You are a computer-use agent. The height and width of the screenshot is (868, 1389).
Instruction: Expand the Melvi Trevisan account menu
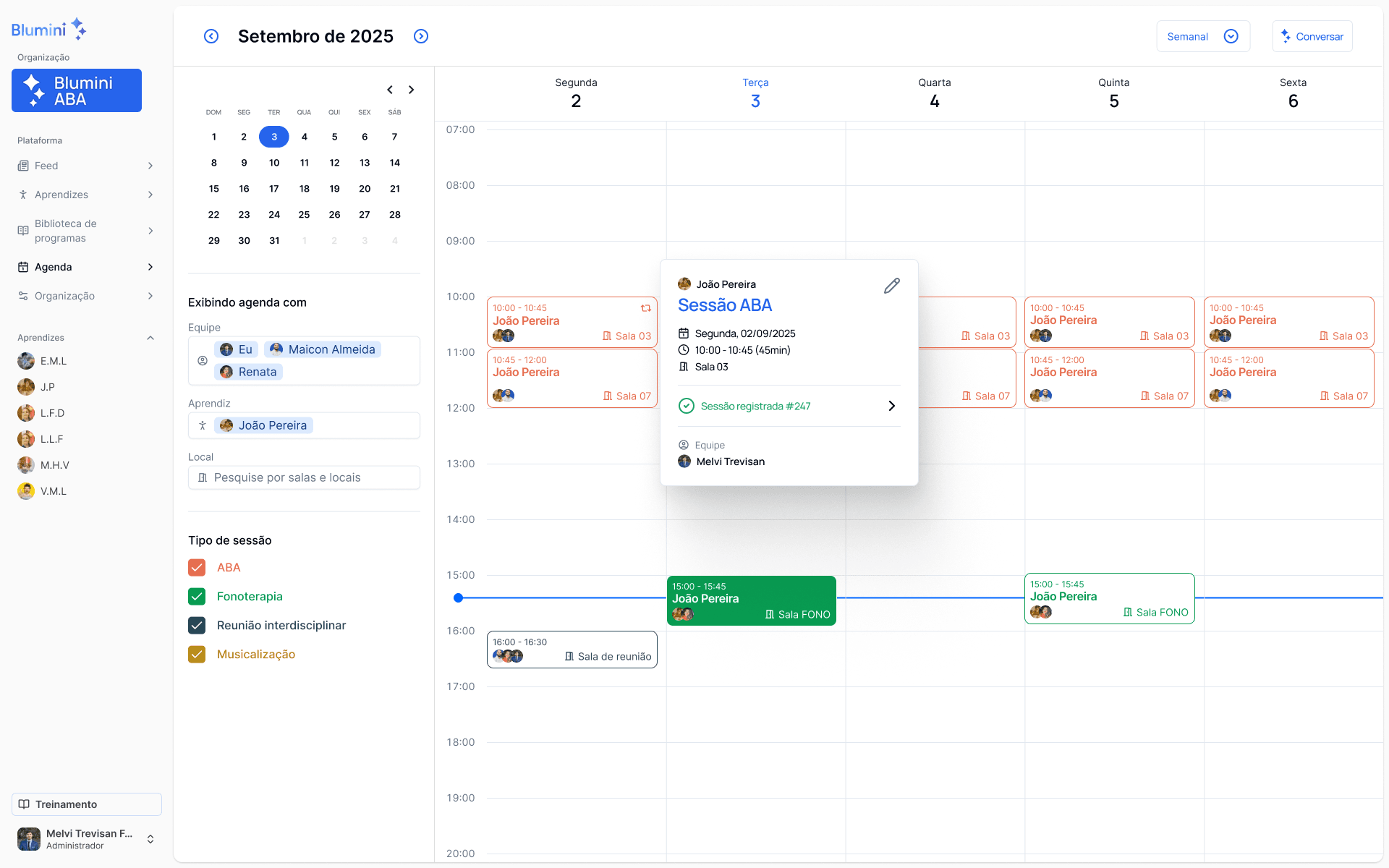coord(150,838)
